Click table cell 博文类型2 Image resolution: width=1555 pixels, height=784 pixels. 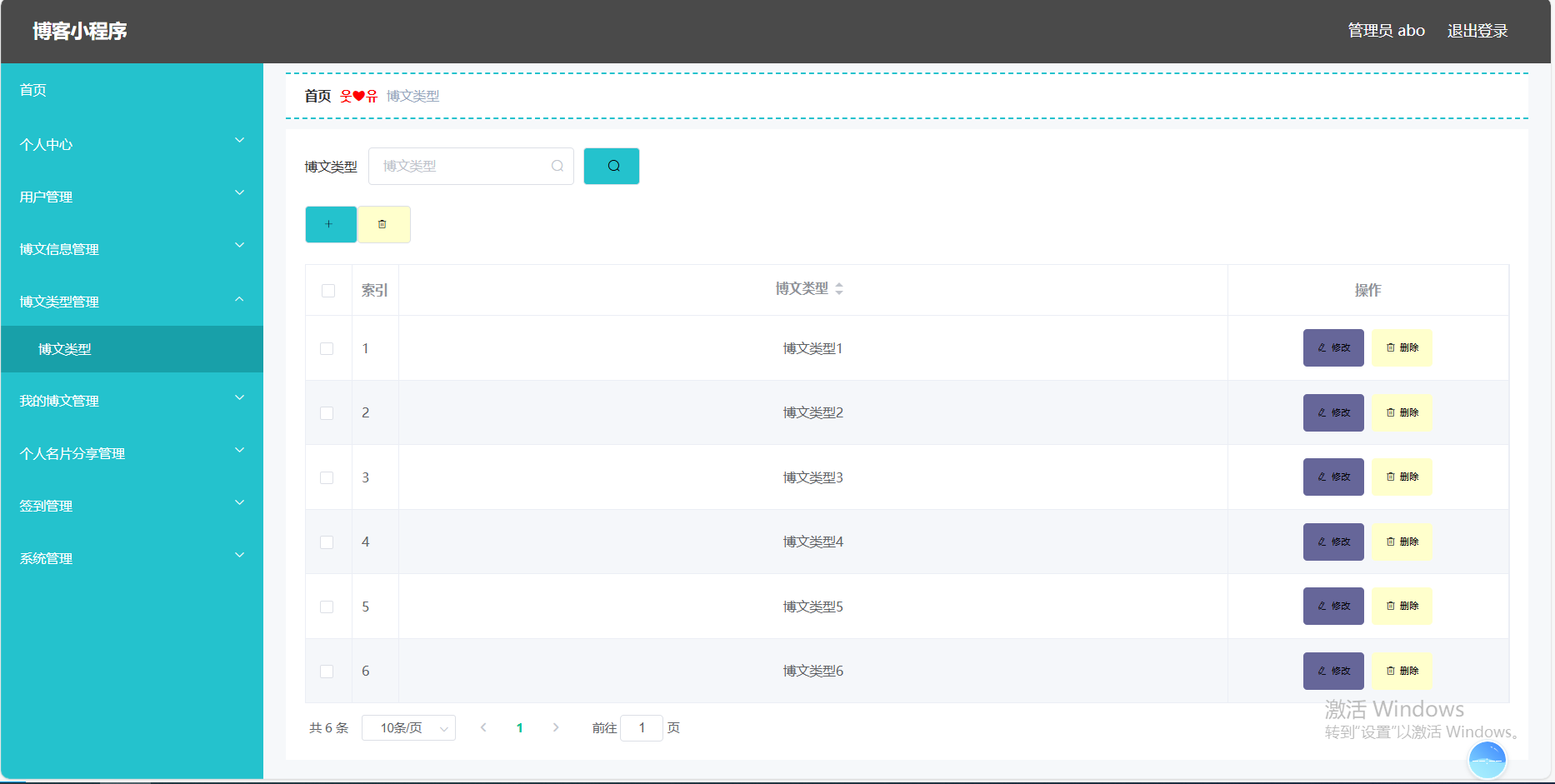pyautogui.click(x=812, y=412)
